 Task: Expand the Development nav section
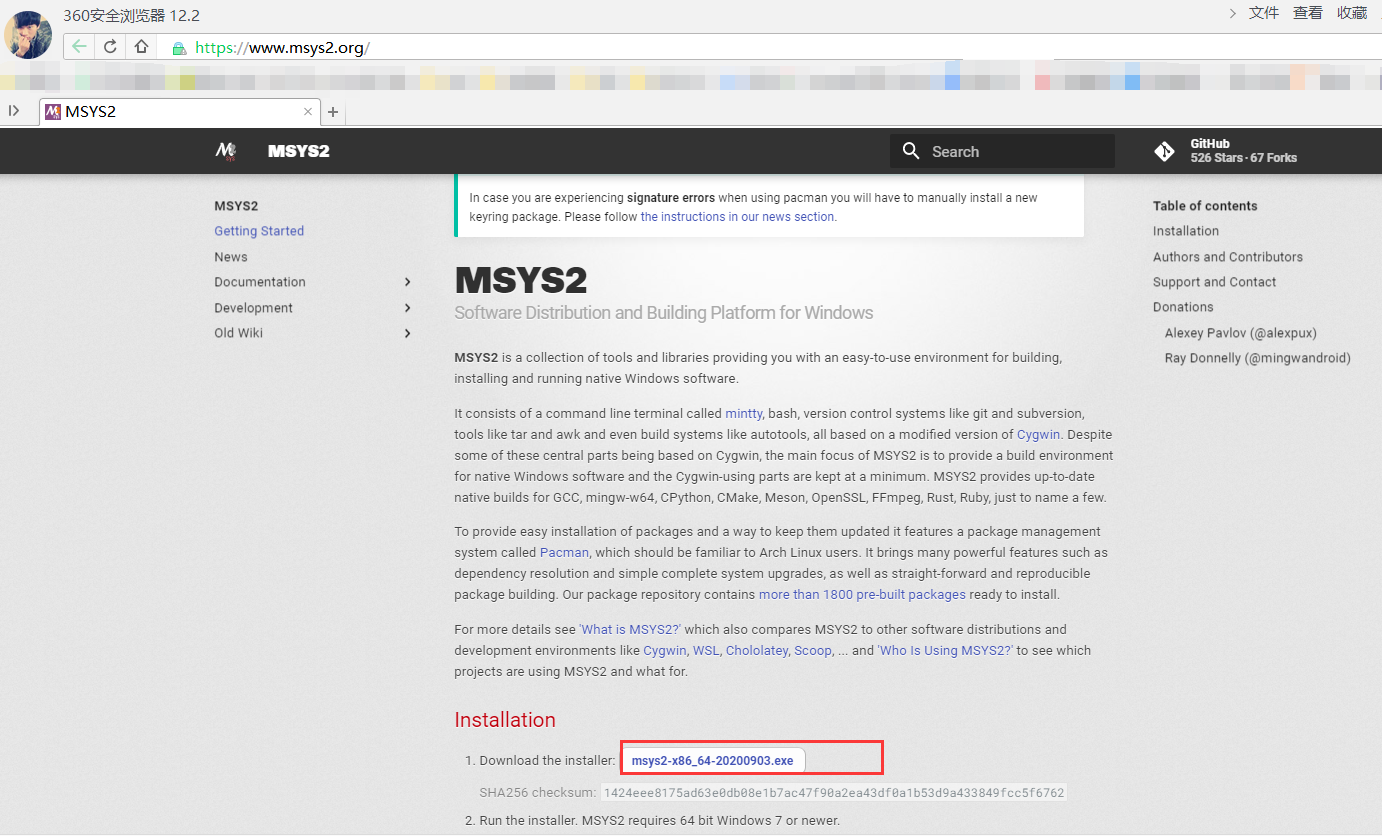(407, 308)
